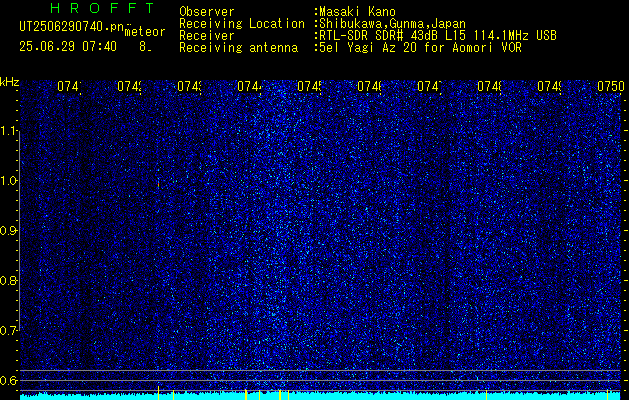
Task: Click the 1.0 frequency axis label
Action: (10, 181)
